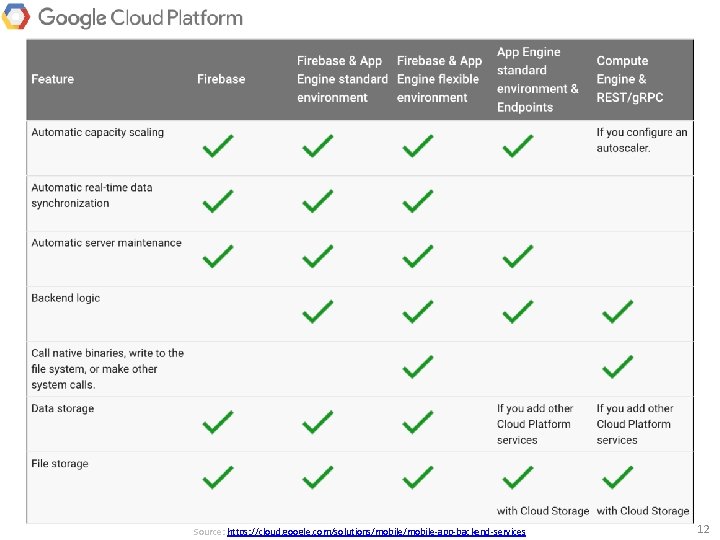Click Firebase & App Engine standard checkmark for capacity scaling
The width and height of the screenshot is (720, 540).
[318, 146]
